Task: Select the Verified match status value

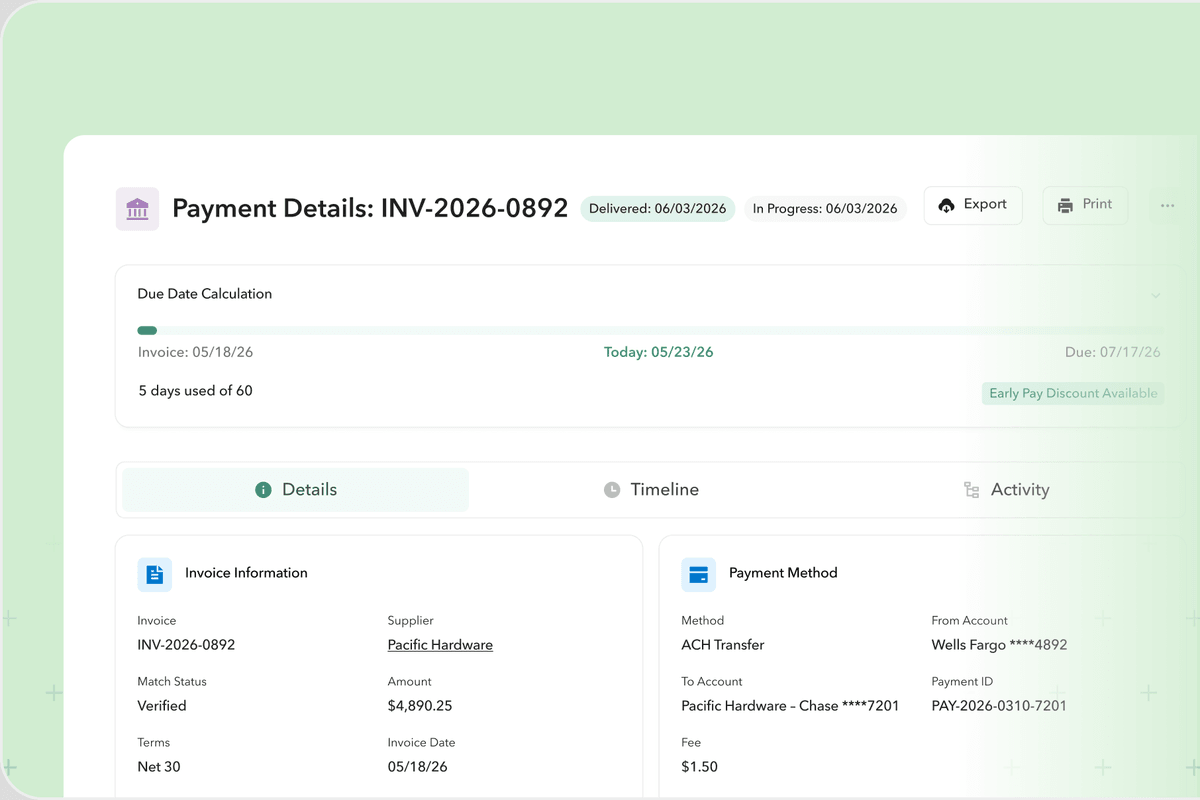Action: pyautogui.click(x=162, y=706)
